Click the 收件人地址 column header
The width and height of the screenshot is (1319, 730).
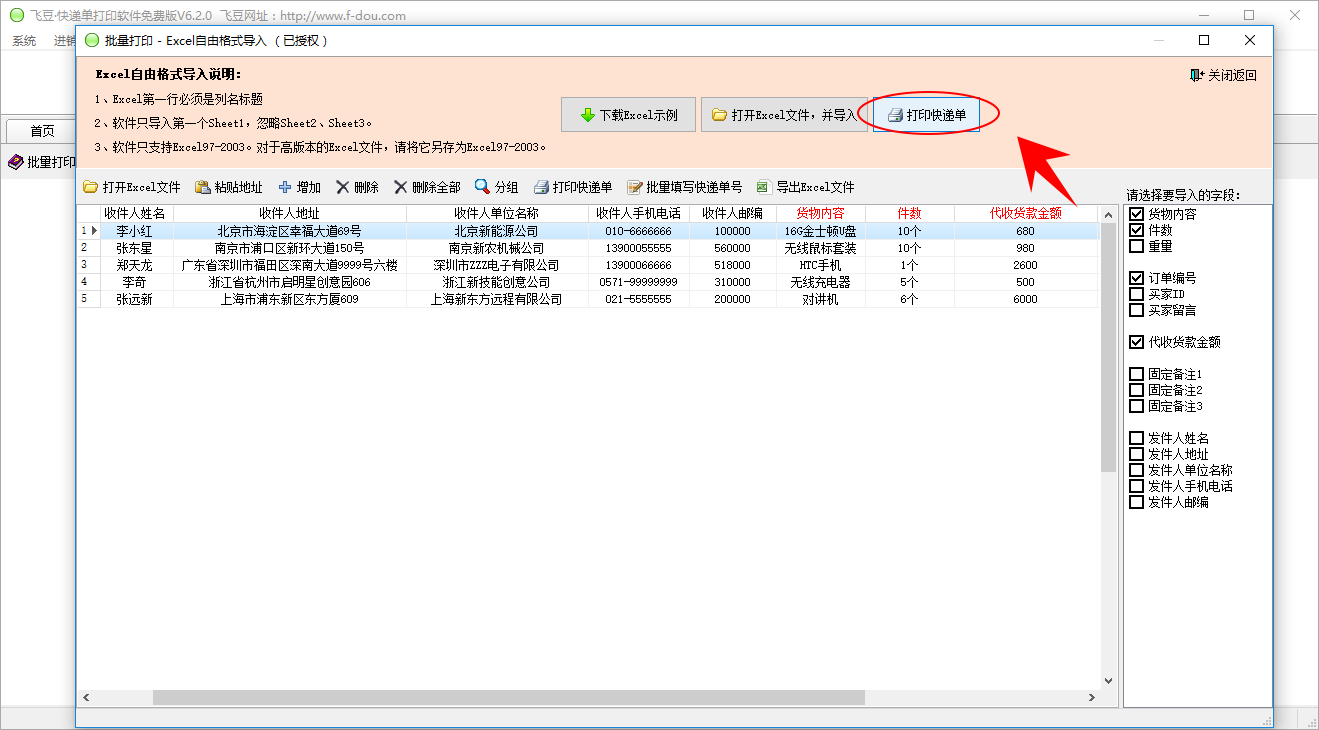(x=290, y=214)
